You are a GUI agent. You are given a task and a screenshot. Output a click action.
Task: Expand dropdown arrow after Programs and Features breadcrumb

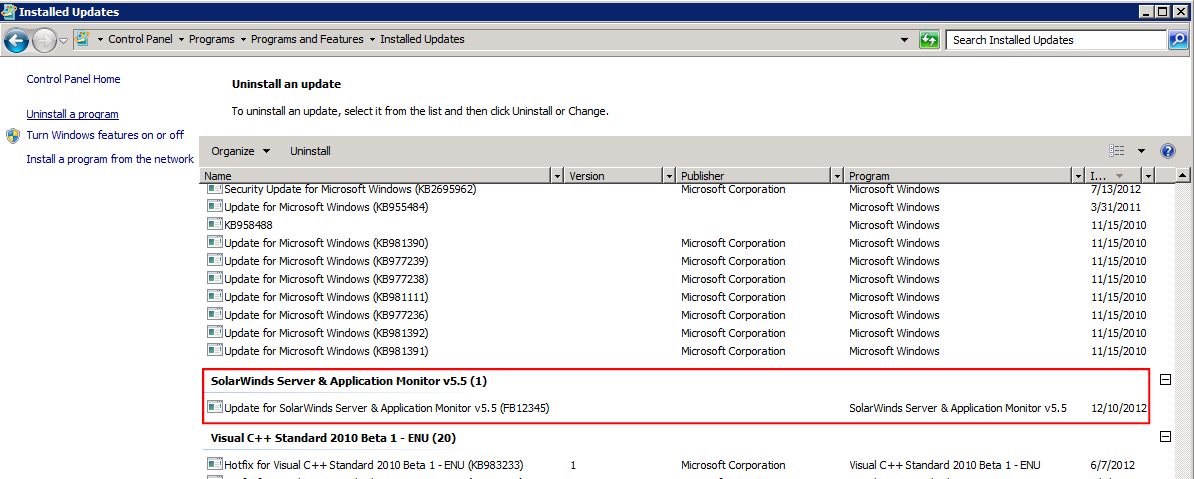(372, 39)
